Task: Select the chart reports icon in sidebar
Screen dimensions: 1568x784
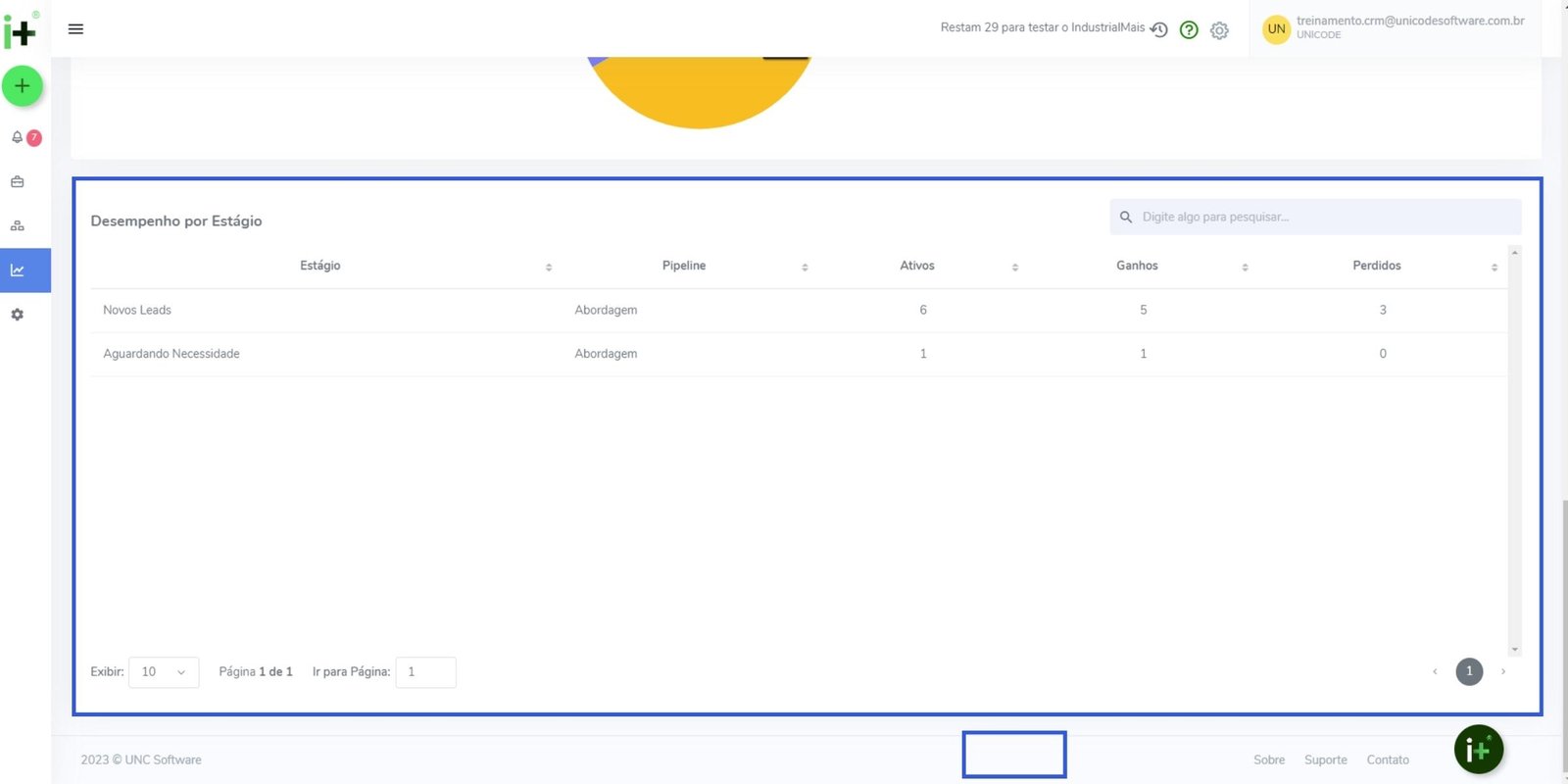Action: pyautogui.click(x=18, y=270)
